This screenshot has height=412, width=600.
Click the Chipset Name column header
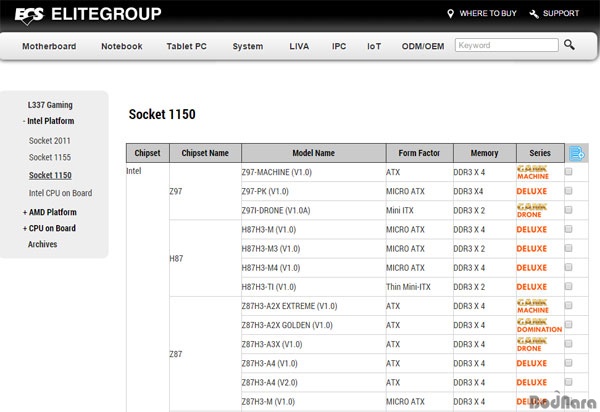click(x=205, y=153)
